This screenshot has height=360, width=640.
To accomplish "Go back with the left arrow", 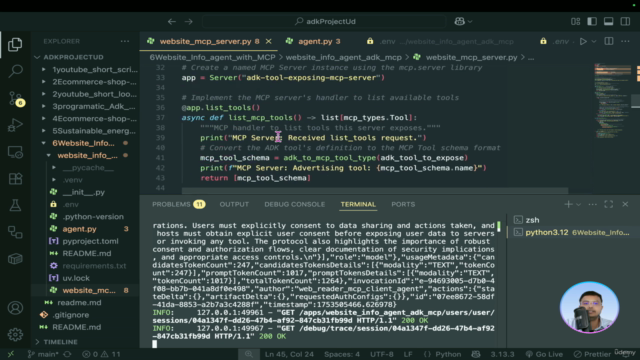I will (172, 21).
